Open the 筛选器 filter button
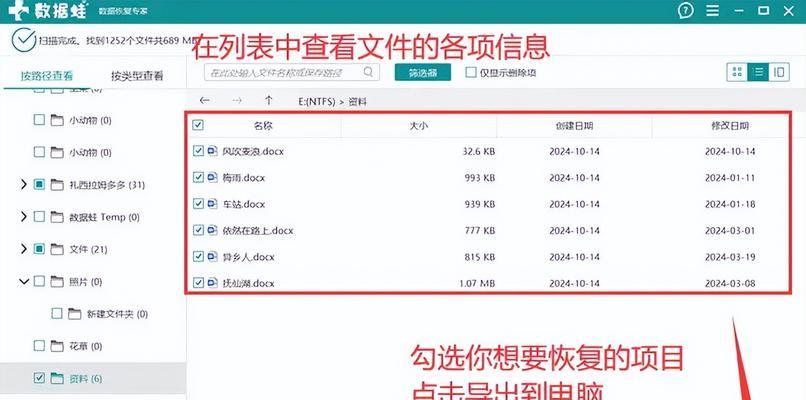This screenshot has width=806, height=400. click(423, 72)
